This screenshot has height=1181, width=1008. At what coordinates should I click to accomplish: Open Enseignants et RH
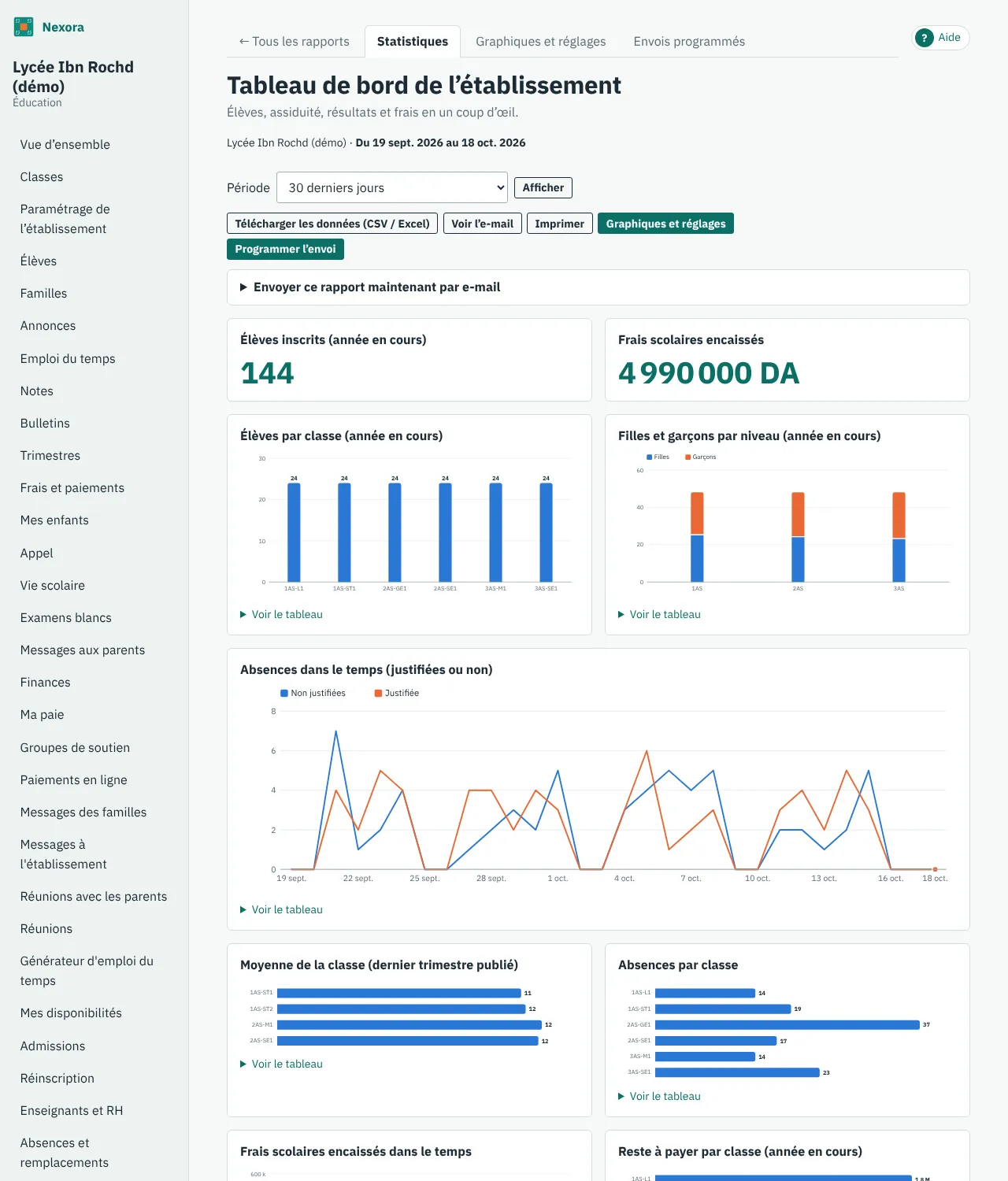click(72, 1110)
